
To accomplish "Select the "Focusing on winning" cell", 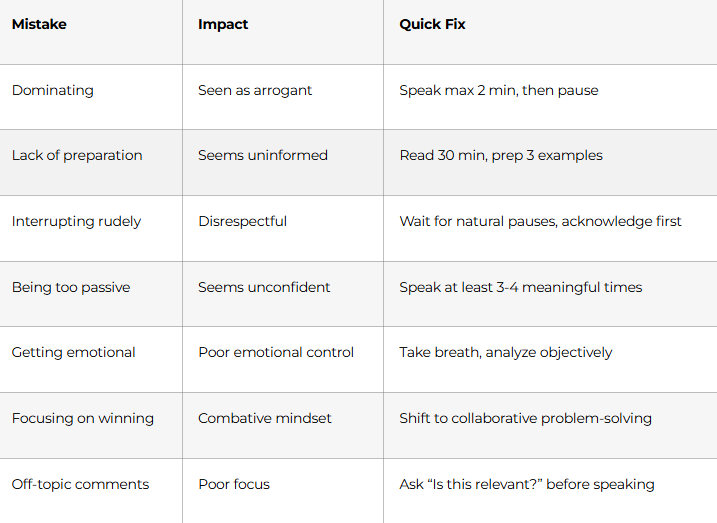I will [x=83, y=418].
